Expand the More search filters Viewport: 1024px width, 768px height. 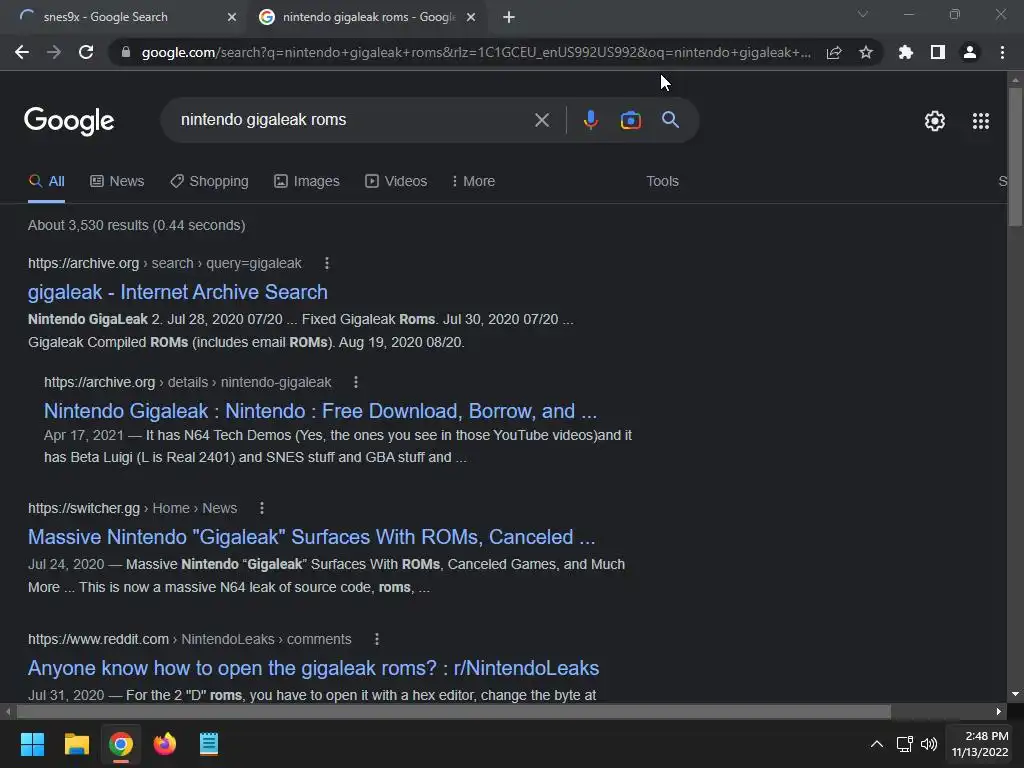pyautogui.click(x=473, y=182)
